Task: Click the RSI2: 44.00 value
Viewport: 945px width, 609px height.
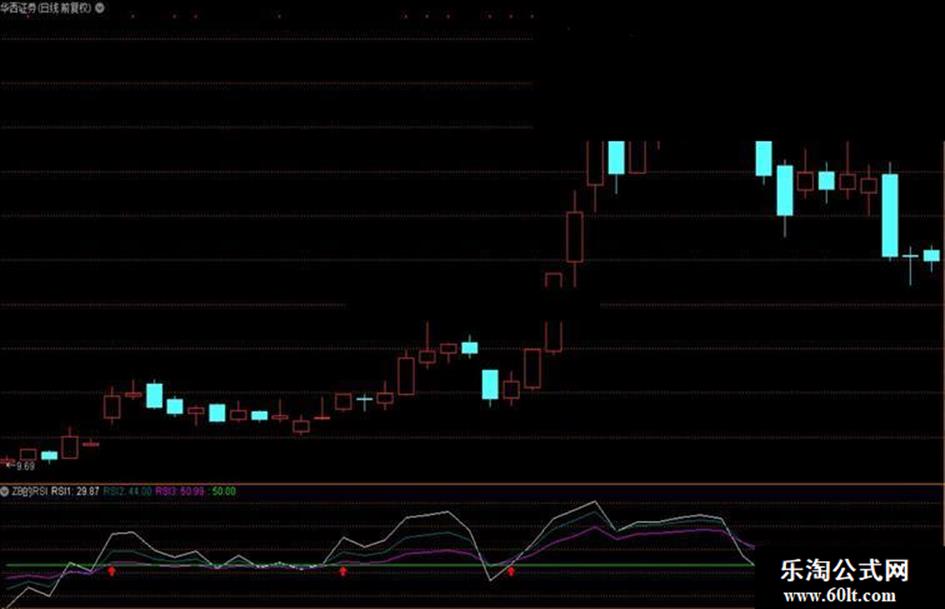Action: click(x=127, y=491)
